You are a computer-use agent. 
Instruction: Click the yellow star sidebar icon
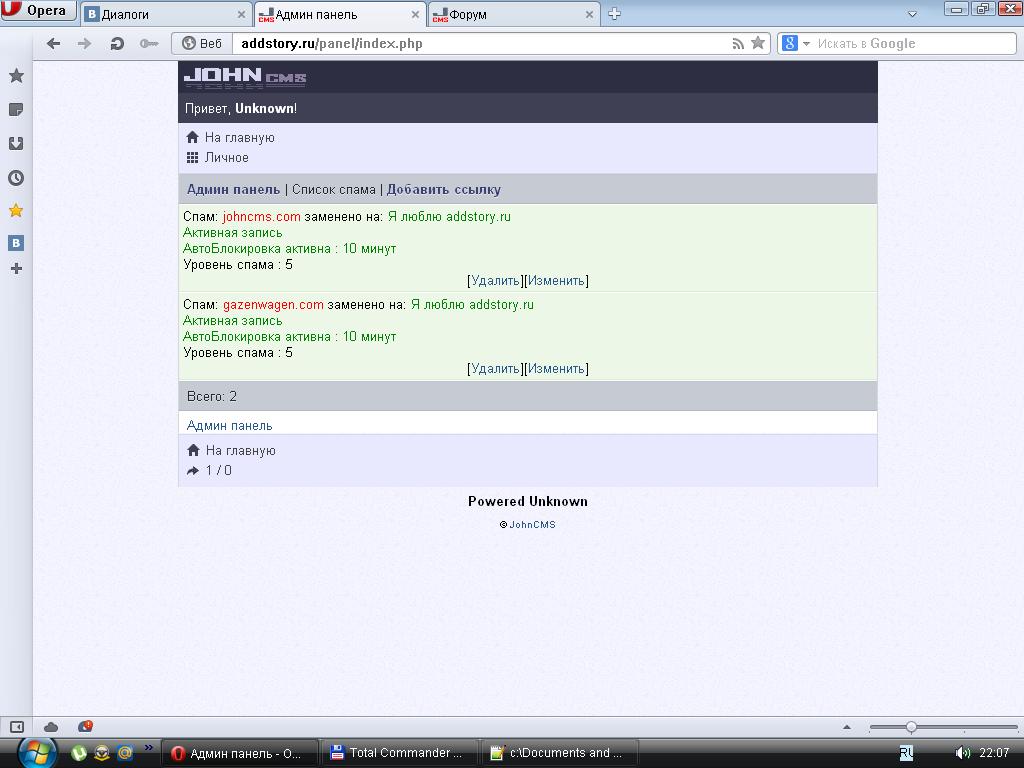point(16,210)
